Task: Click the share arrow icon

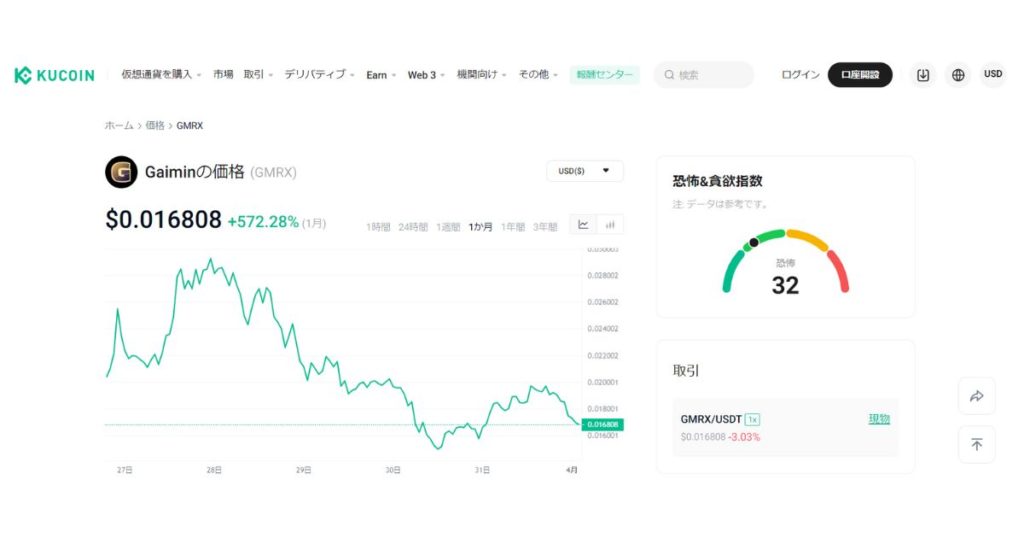Action: tap(976, 396)
